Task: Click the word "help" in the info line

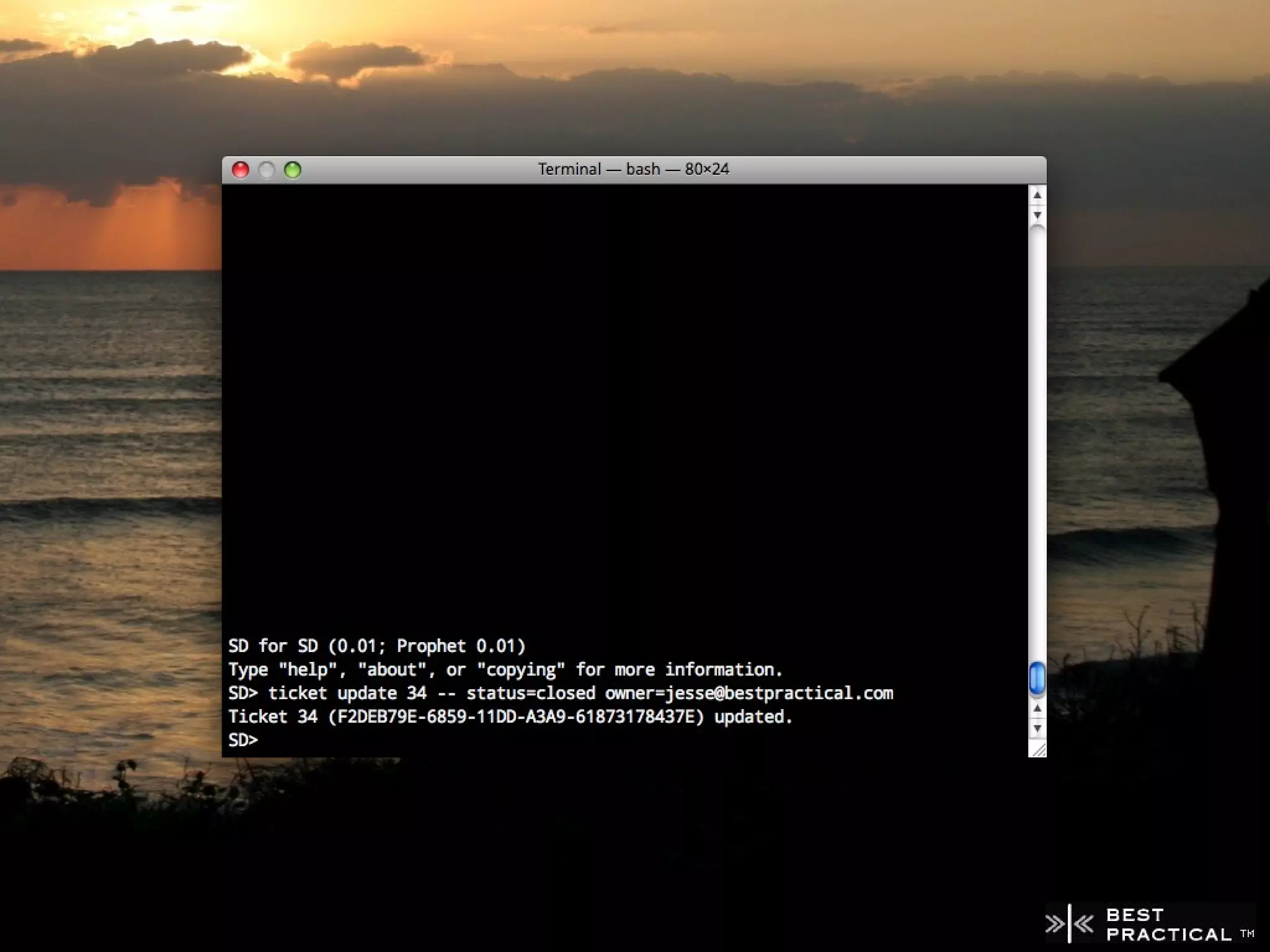Action: click(x=308, y=670)
